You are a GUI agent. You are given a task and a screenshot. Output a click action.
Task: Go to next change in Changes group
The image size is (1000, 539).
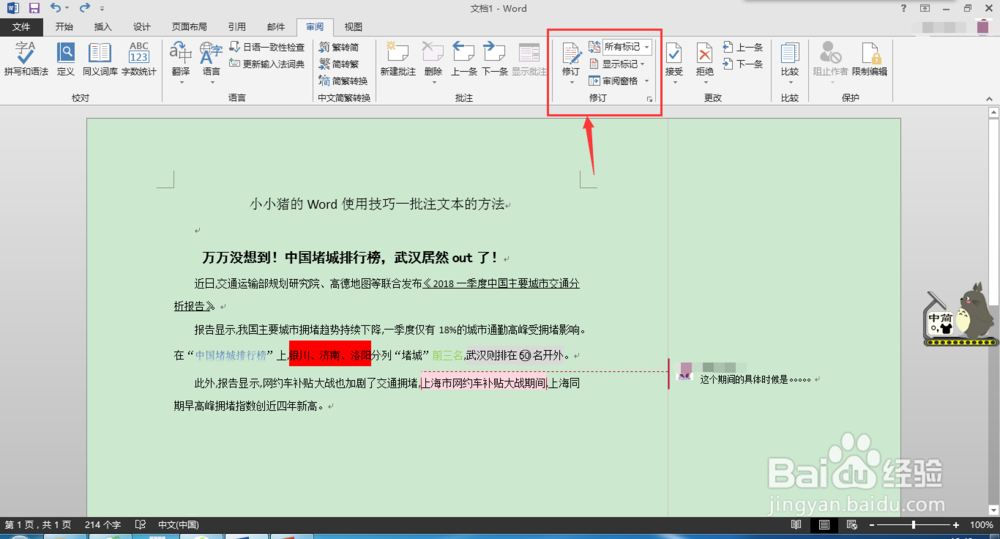click(x=743, y=64)
